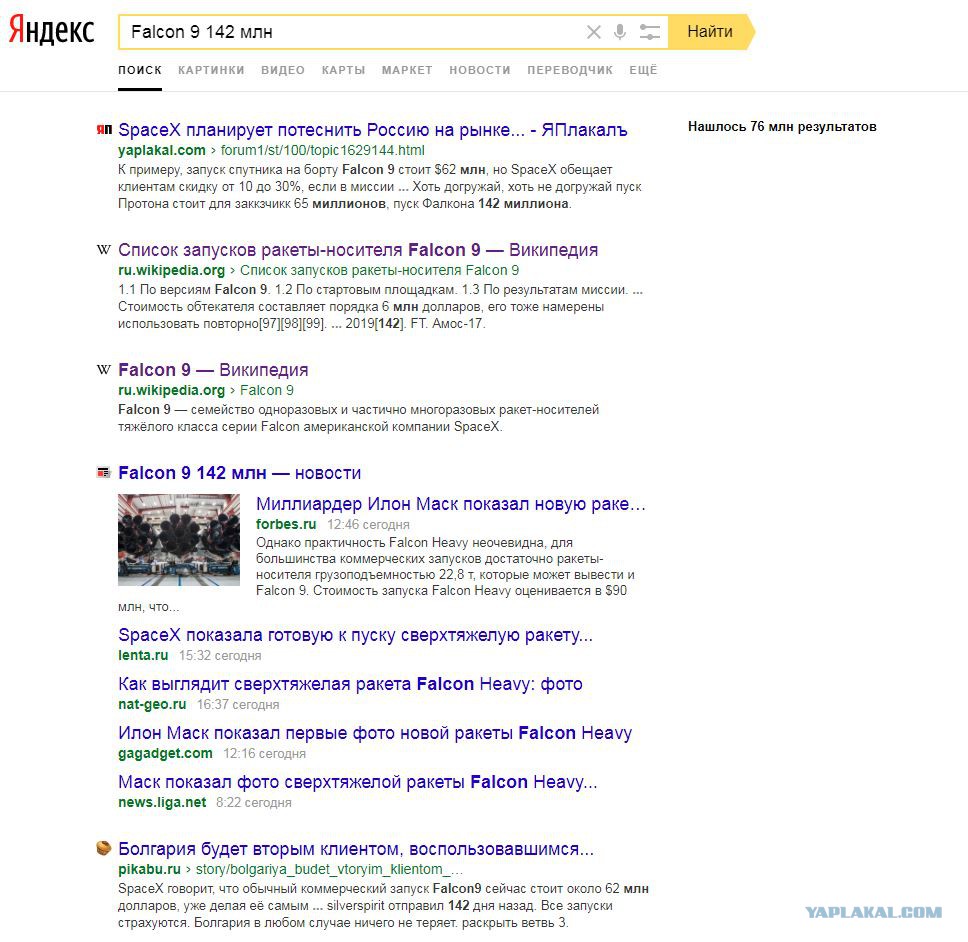Open search settings sliders icon

pos(649,31)
